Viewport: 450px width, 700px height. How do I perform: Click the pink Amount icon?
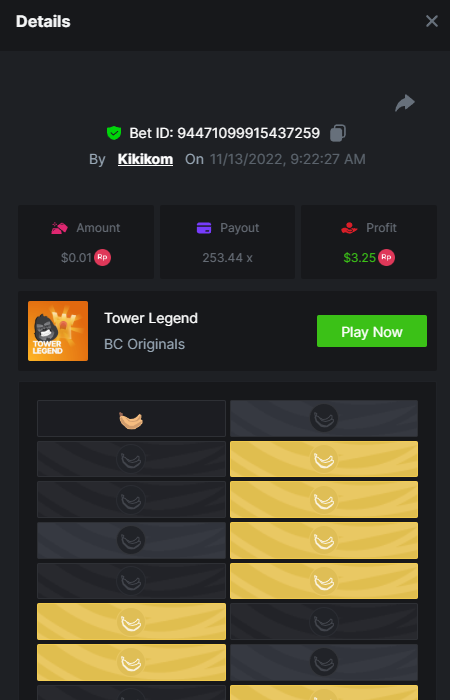(59, 228)
